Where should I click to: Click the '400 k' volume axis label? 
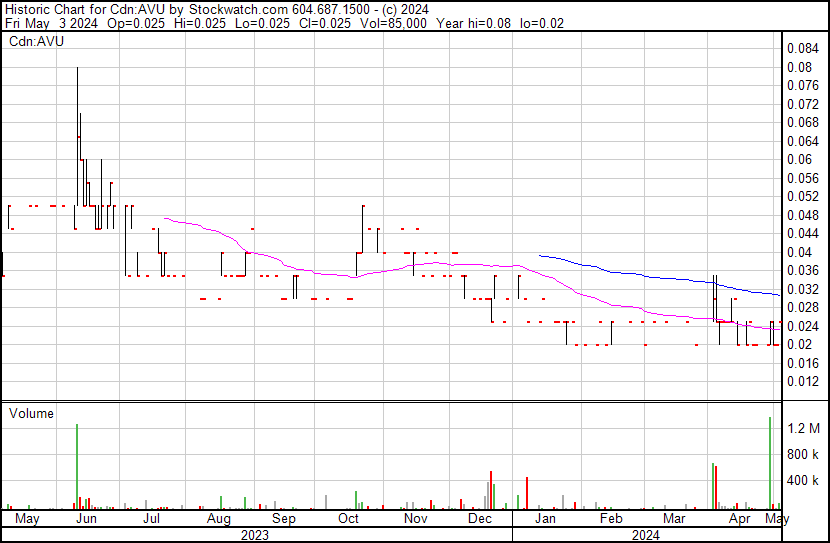pos(803,481)
